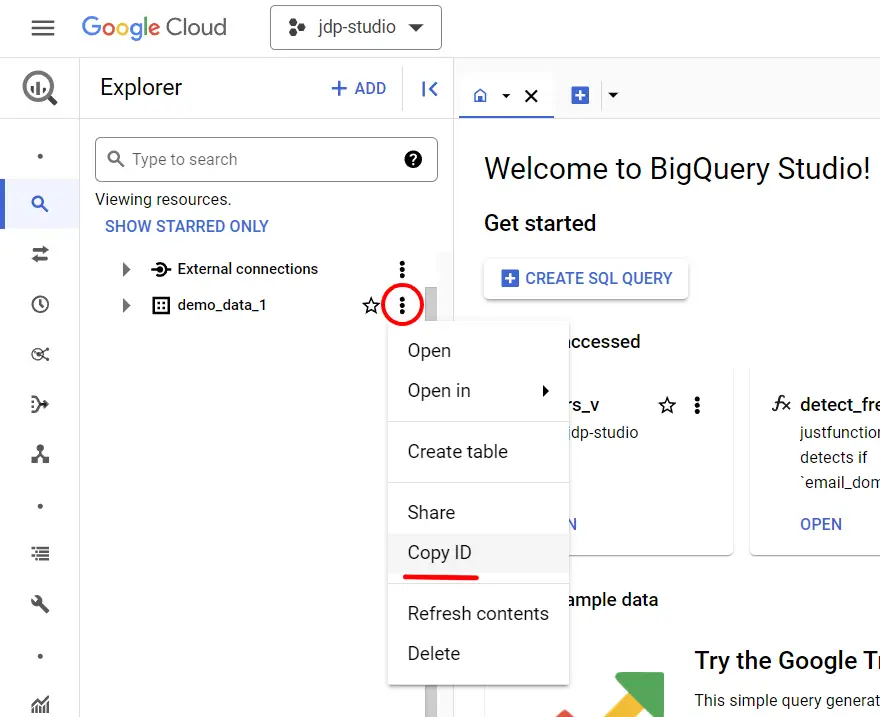Image resolution: width=880 pixels, height=717 pixels.
Task: Open the hierarchy nodes icon in sidebar
Action: pos(40,454)
